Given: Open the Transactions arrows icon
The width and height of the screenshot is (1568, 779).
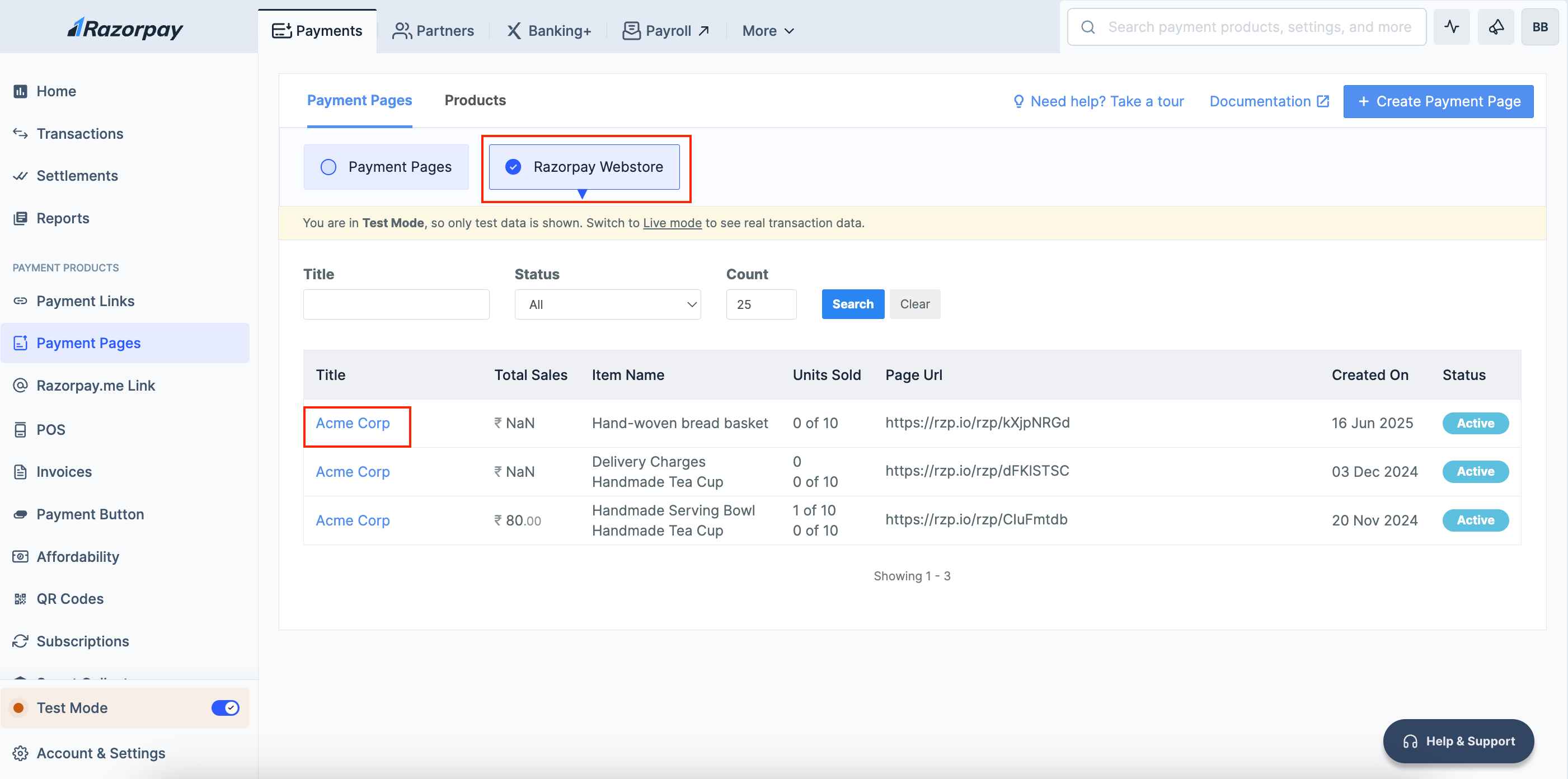Looking at the screenshot, I should pyautogui.click(x=20, y=133).
